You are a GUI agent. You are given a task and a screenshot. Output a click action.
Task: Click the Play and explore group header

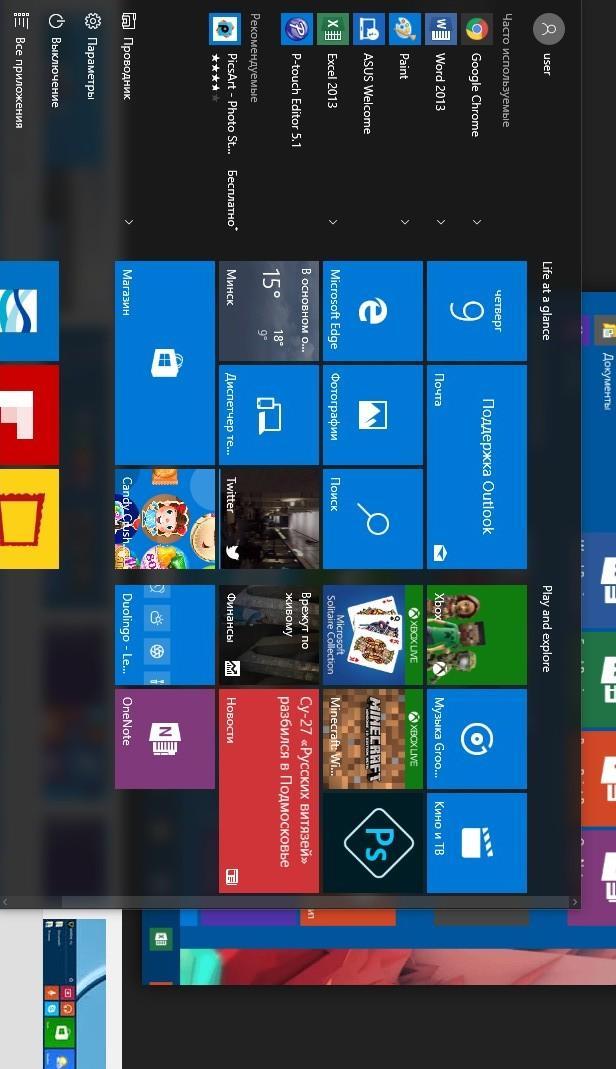point(546,629)
